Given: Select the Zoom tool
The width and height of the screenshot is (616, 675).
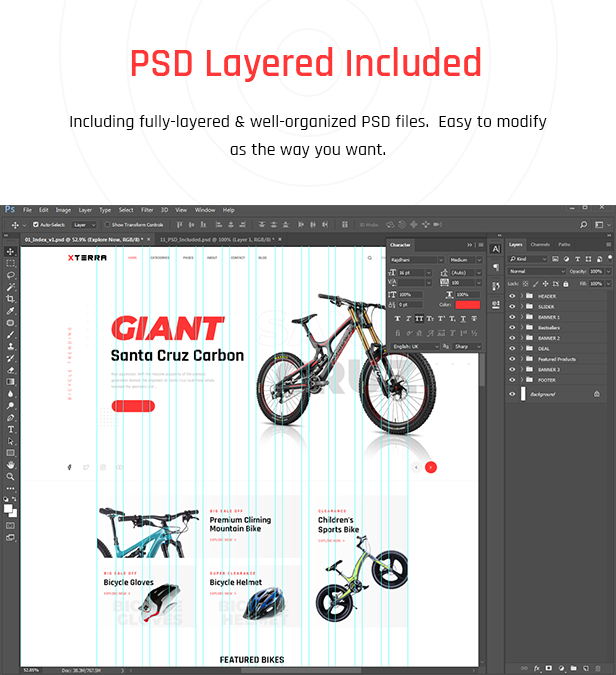Looking at the screenshot, I should 10,477.
